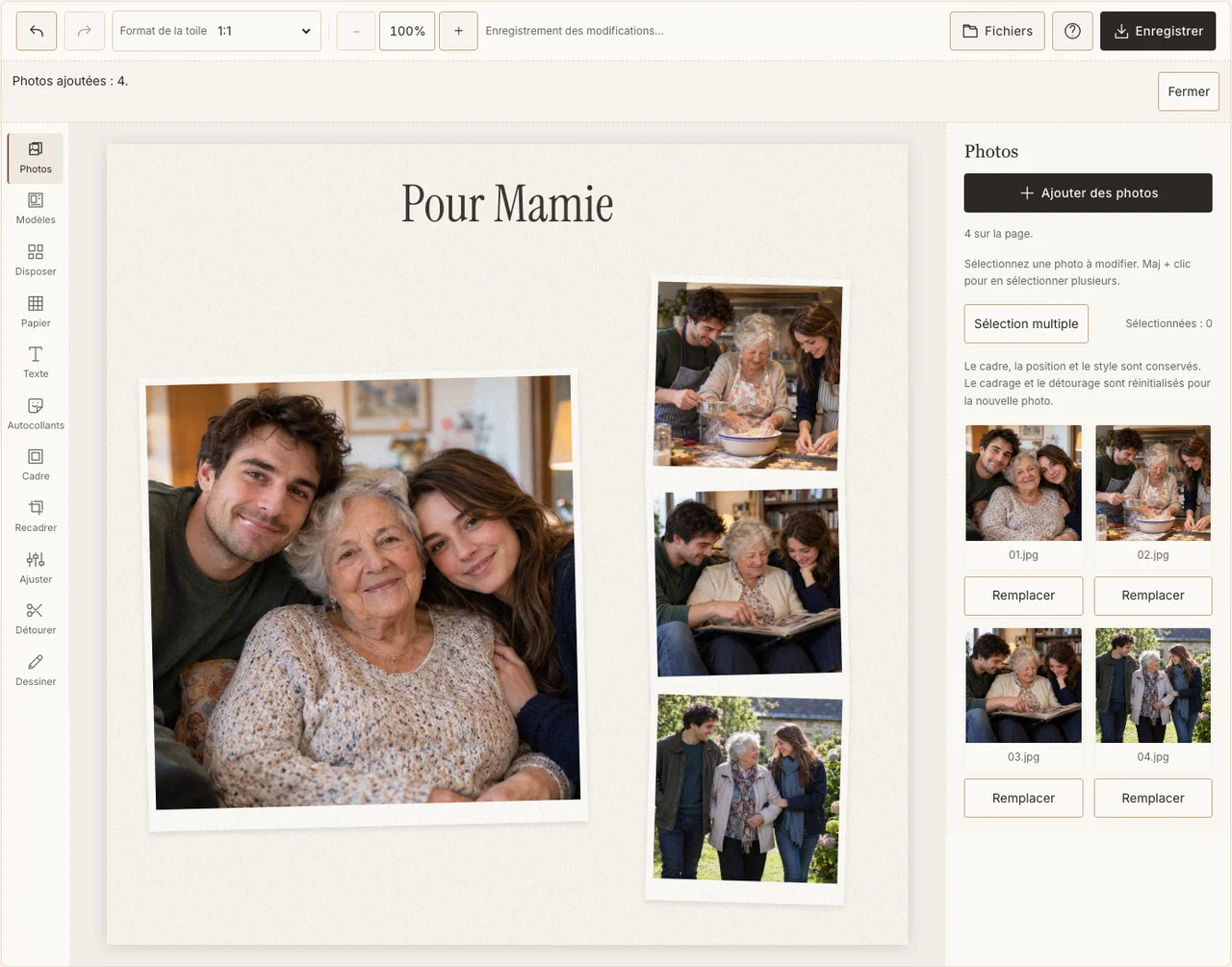Select the Pour Mamie title text
The width and height of the screenshot is (1232, 967).
[507, 204]
